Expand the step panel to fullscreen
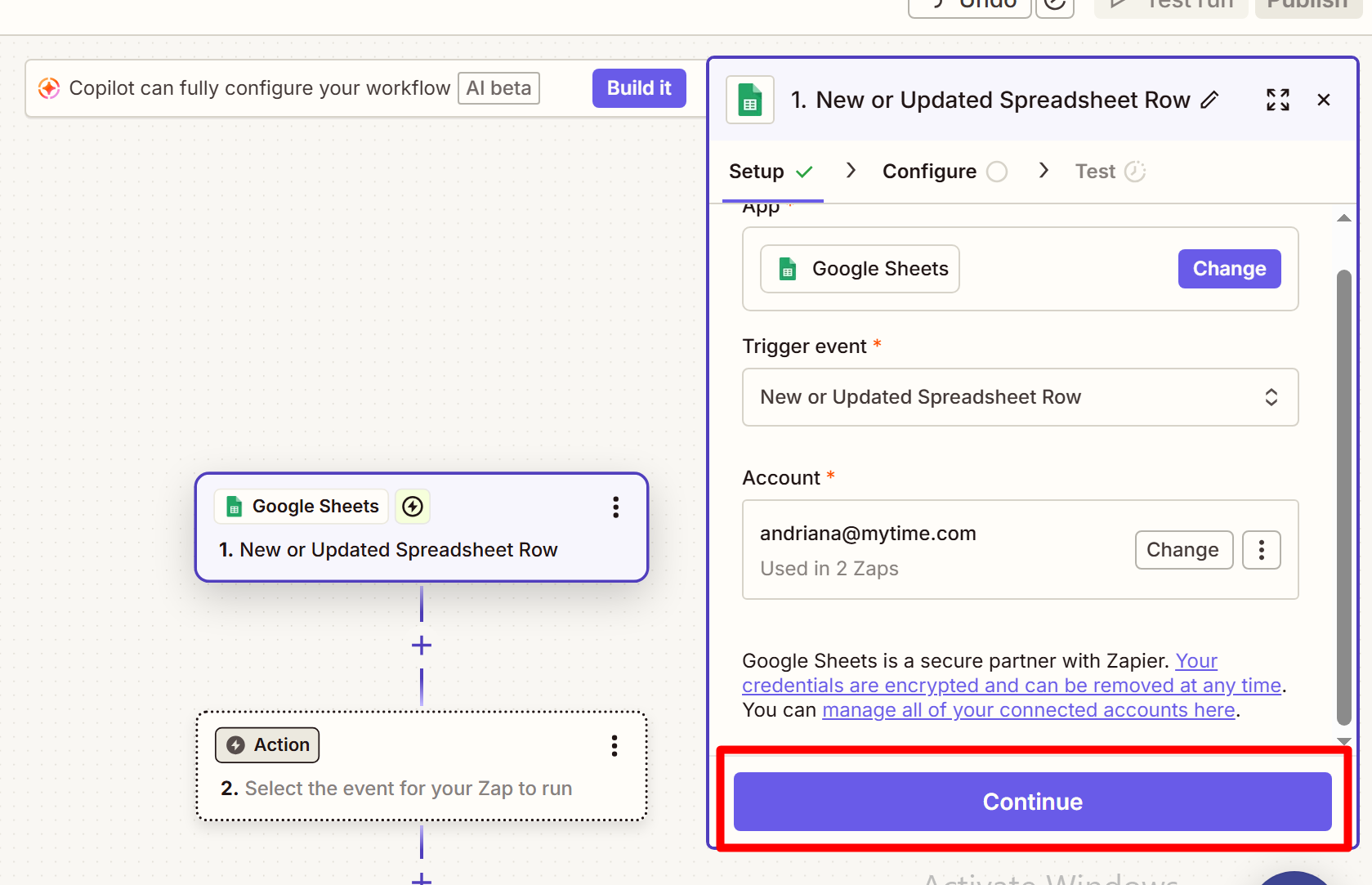 [x=1278, y=100]
